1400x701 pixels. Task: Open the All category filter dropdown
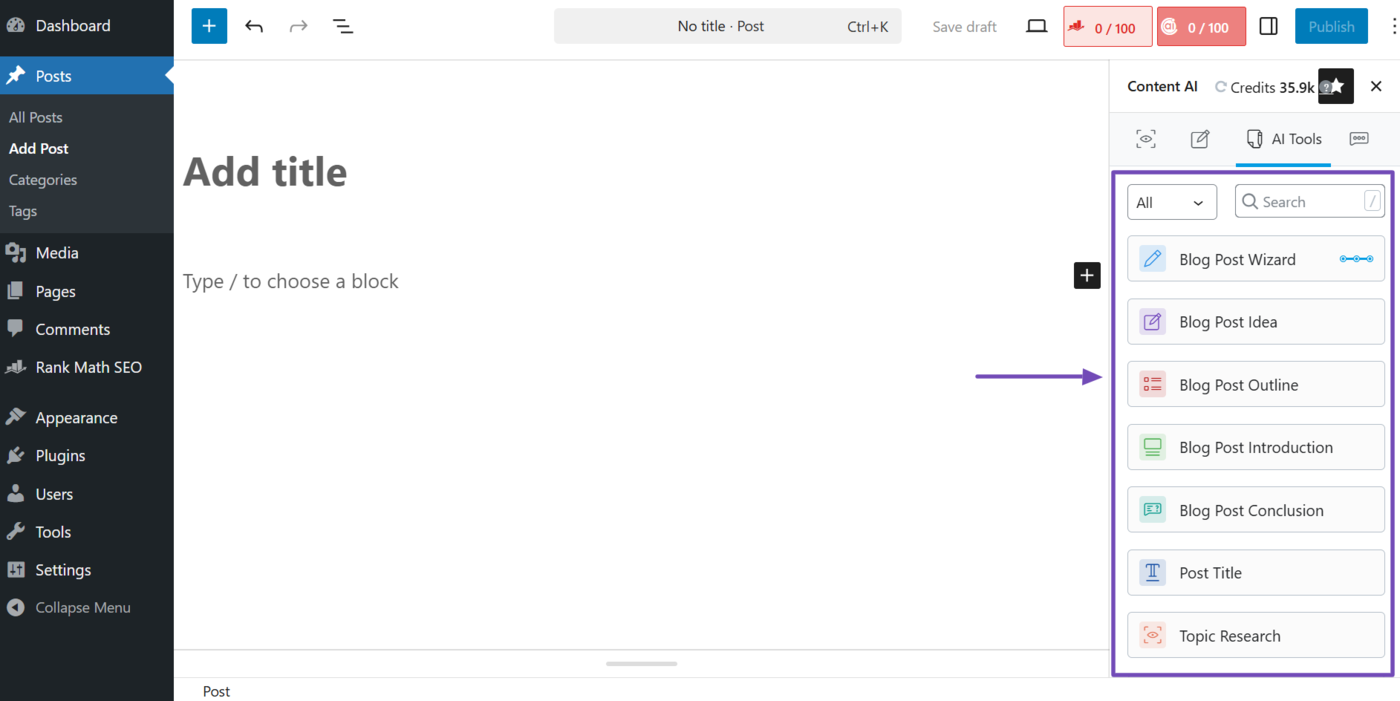[x=1171, y=202]
